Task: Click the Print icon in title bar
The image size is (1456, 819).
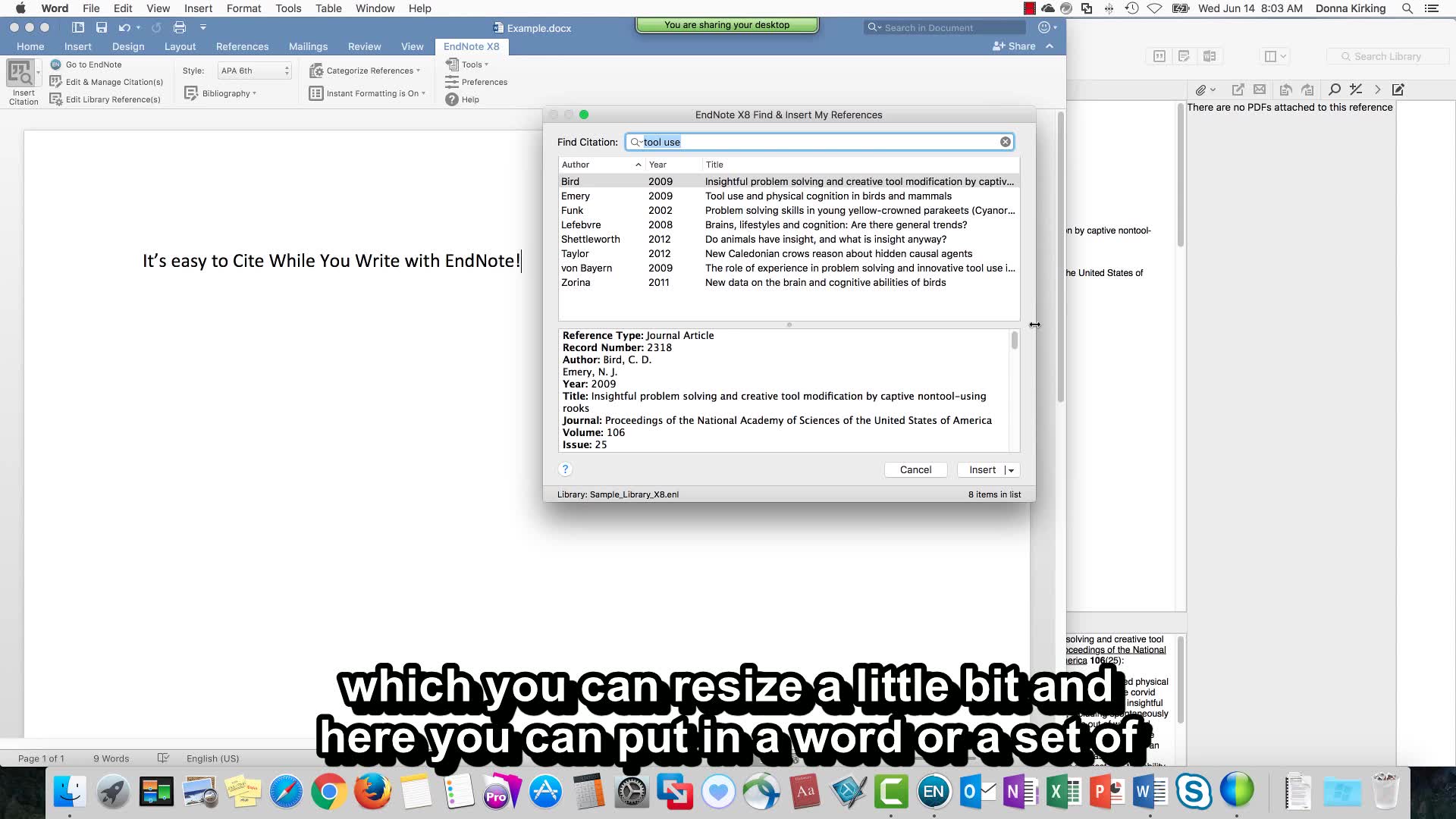Action: (180, 27)
